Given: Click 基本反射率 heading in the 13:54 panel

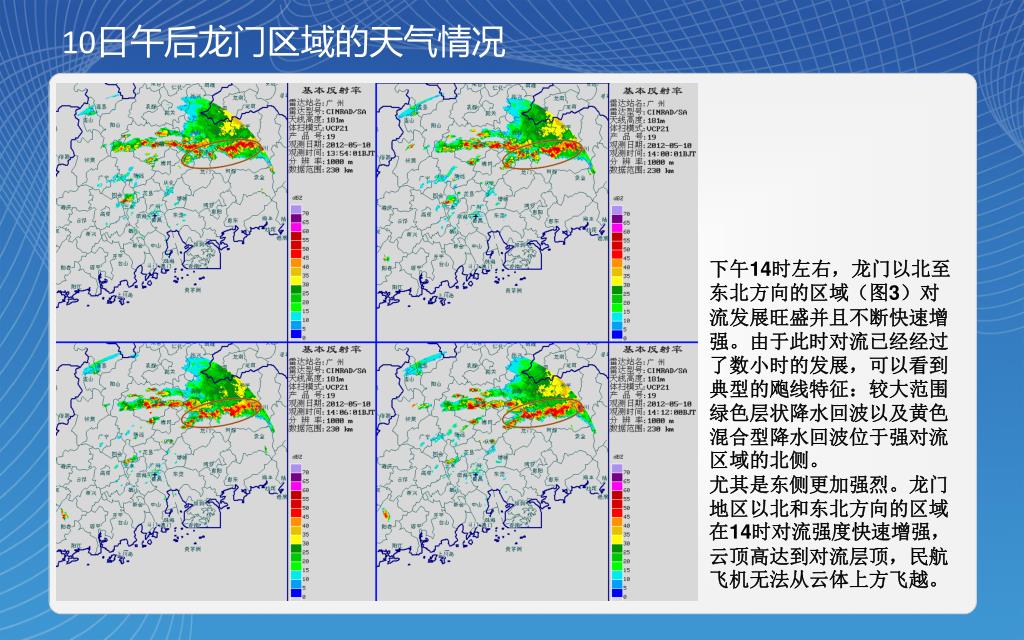Looking at the screenshot, I should click(x=331, y=90).
